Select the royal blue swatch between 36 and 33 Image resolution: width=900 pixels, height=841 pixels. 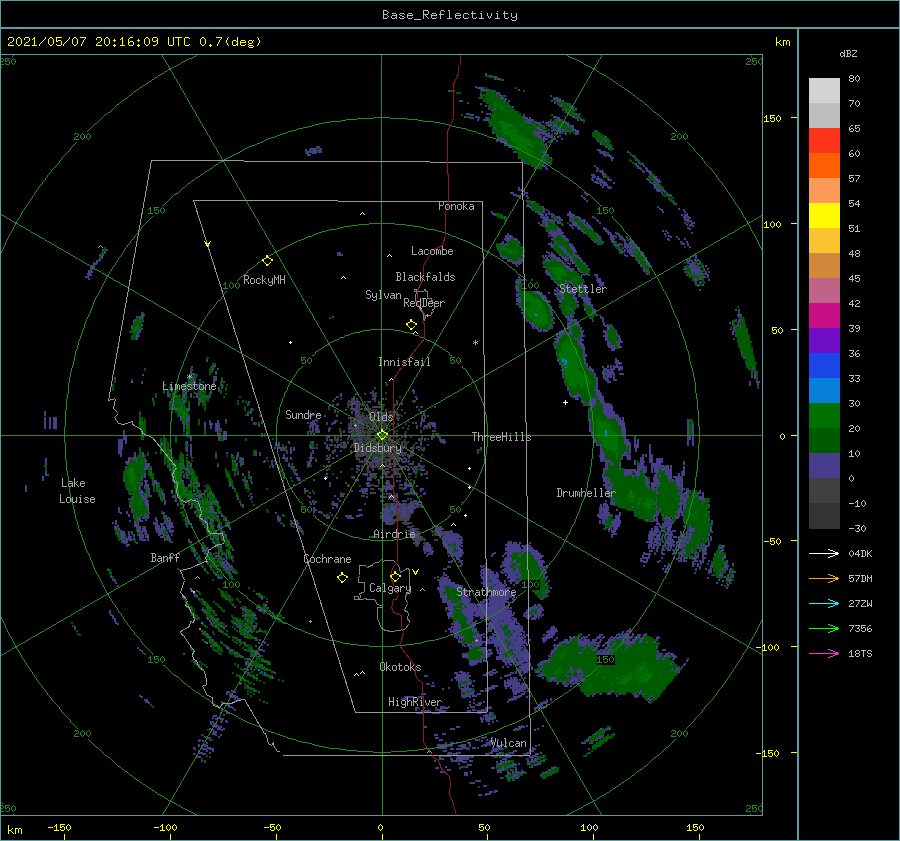tap(824, 366)
